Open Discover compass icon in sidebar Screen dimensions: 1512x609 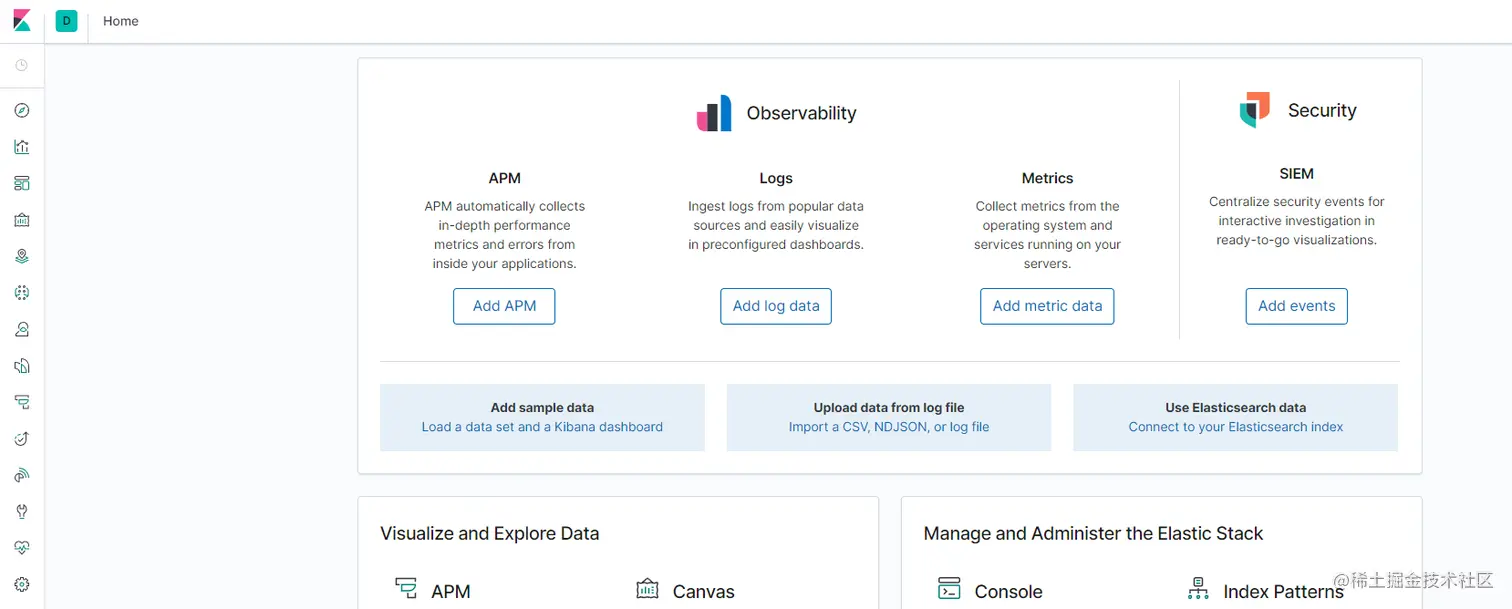click(22, 111)
